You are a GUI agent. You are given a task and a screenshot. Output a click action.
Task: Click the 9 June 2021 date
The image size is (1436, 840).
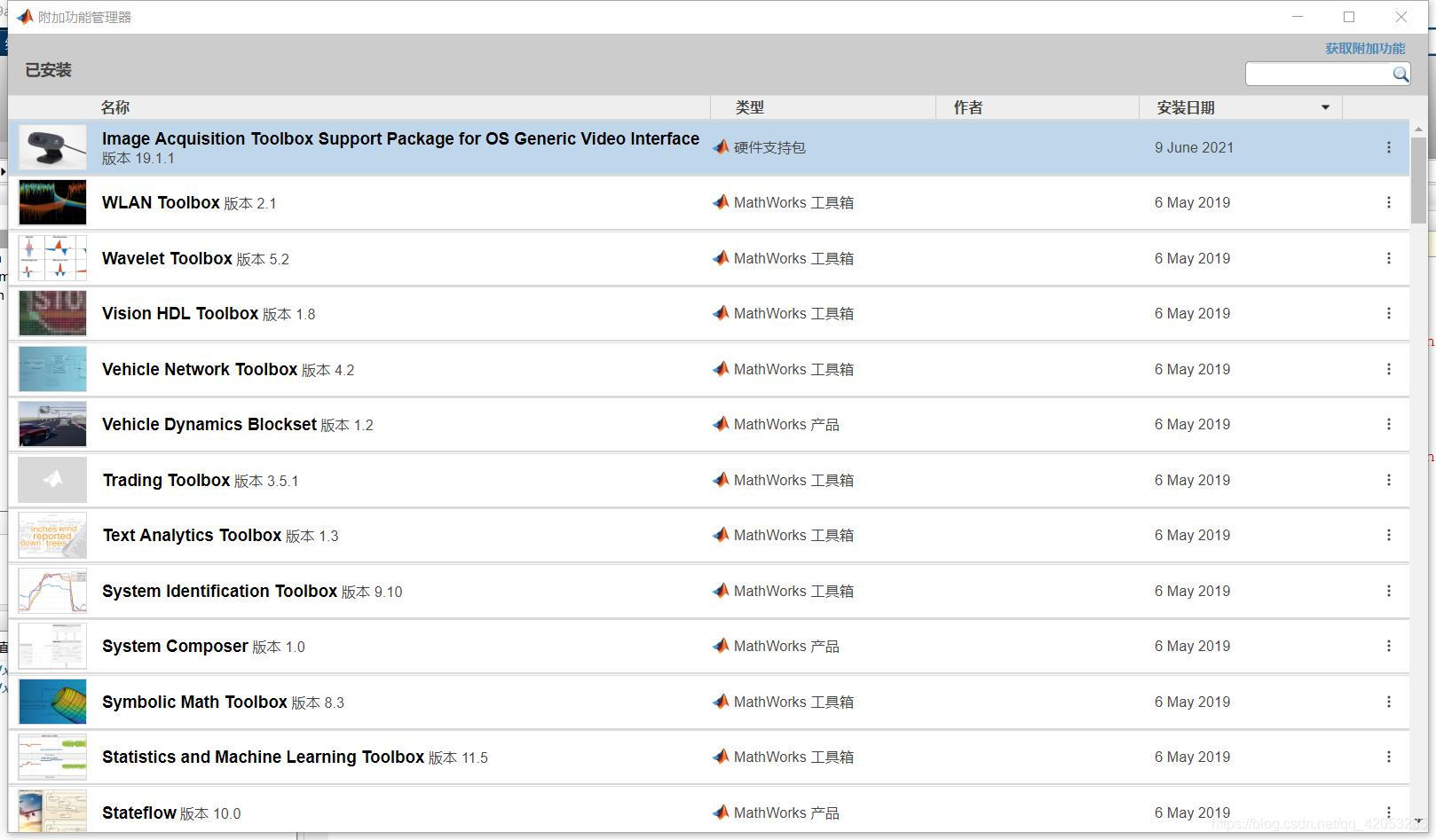pyautogui.click(x=1194, y=147)
